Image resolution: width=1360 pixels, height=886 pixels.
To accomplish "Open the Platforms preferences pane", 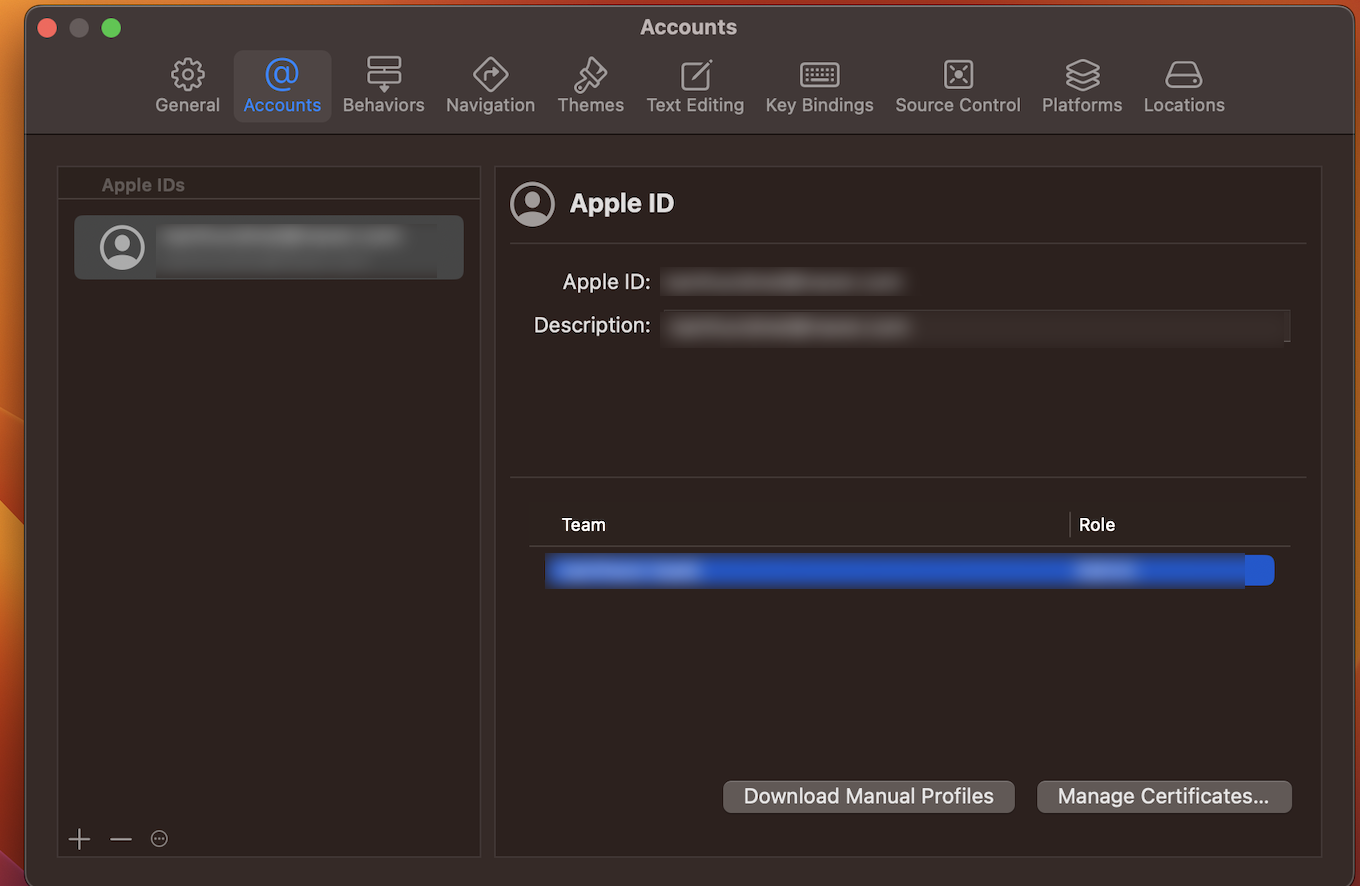I will [x=1082, y=86].
